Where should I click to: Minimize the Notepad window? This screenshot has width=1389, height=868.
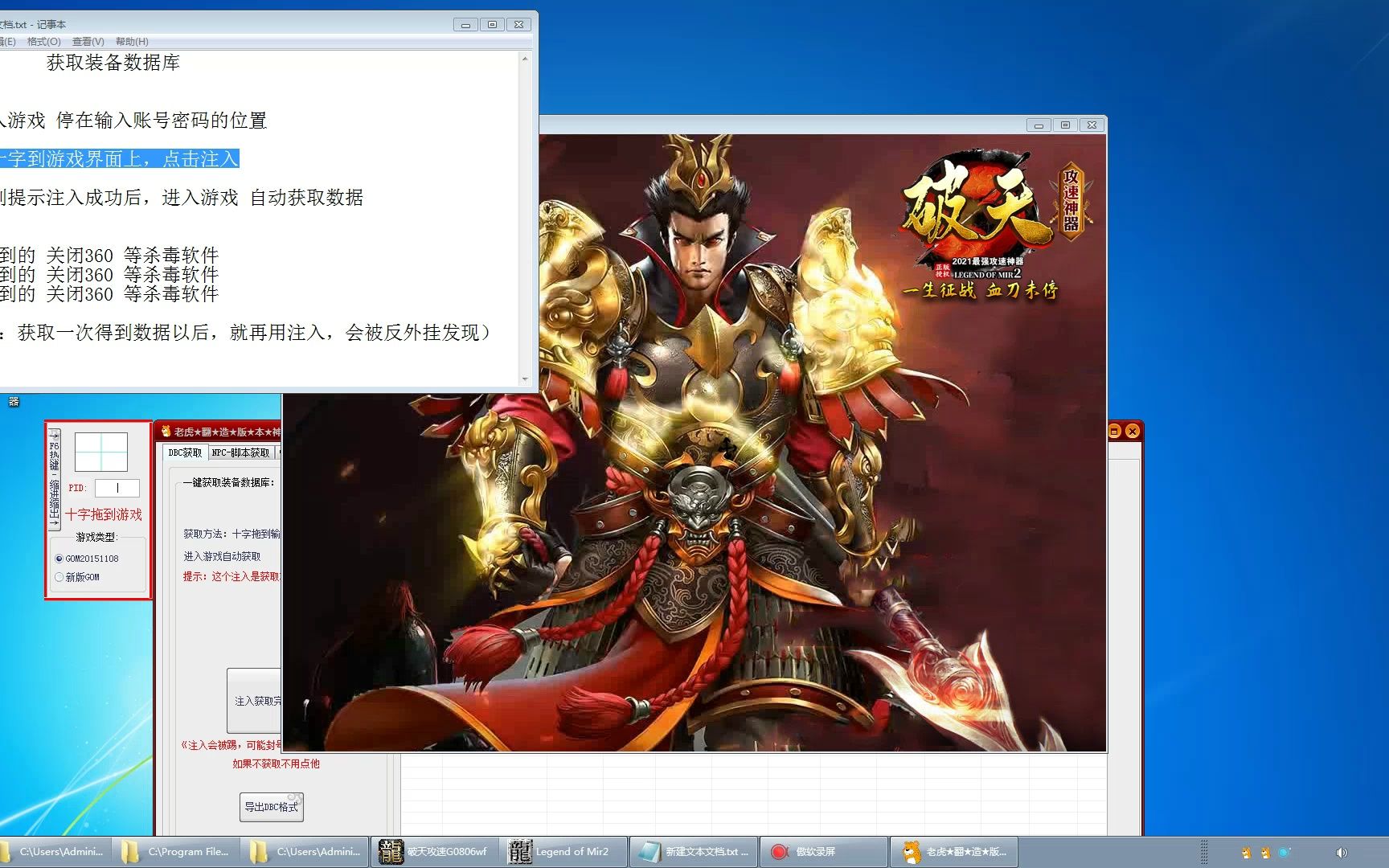click(x=465, y=25)
